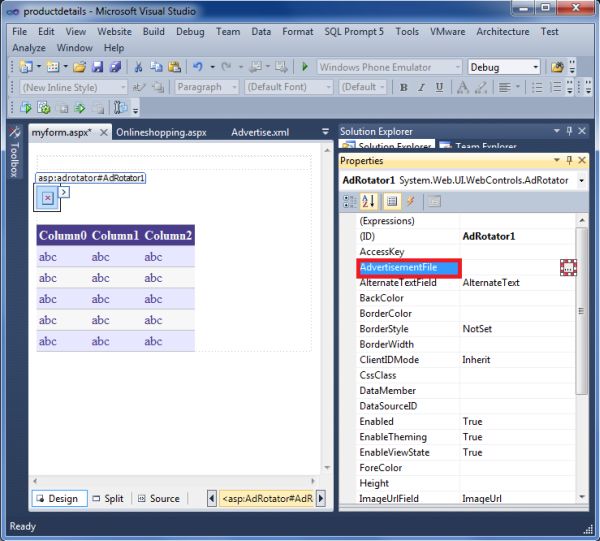The image size is (600, 541).
Task: Expand the Paragraph block format dropdown
Action: click(232, 87)
